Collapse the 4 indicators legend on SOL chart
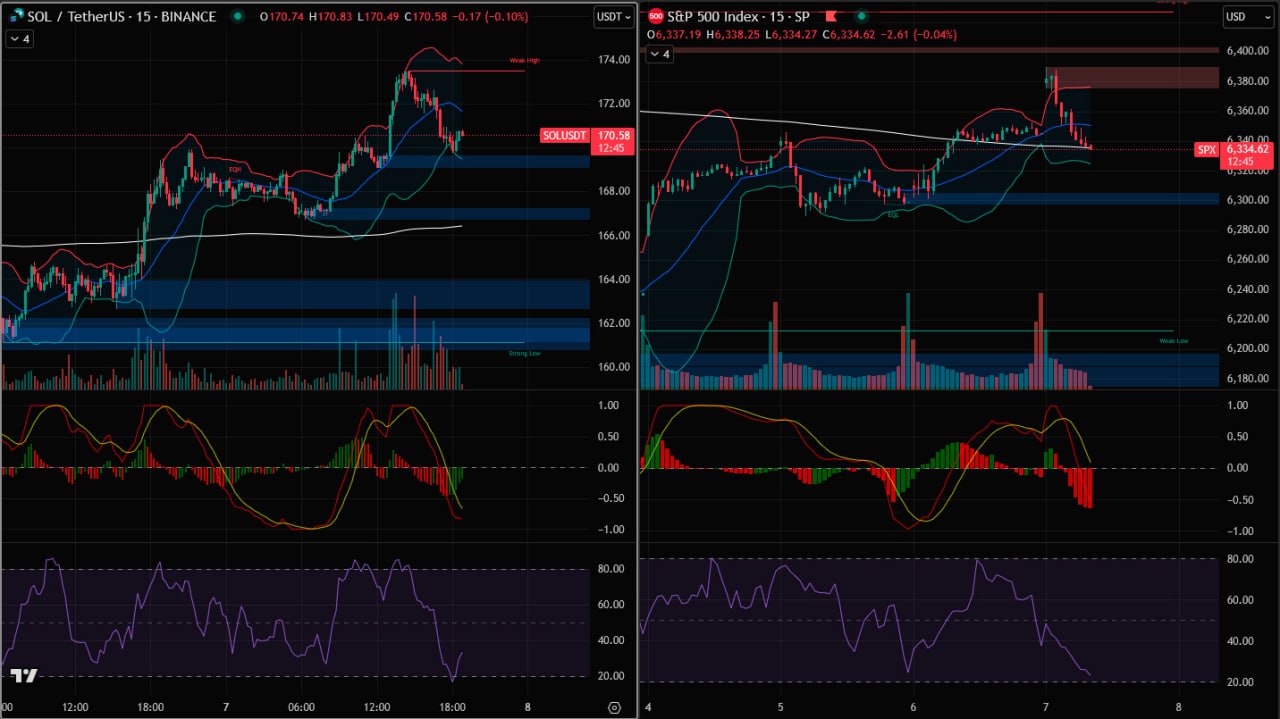Image resolution: width=1280 pixels, height=719 pixels. 18,38
